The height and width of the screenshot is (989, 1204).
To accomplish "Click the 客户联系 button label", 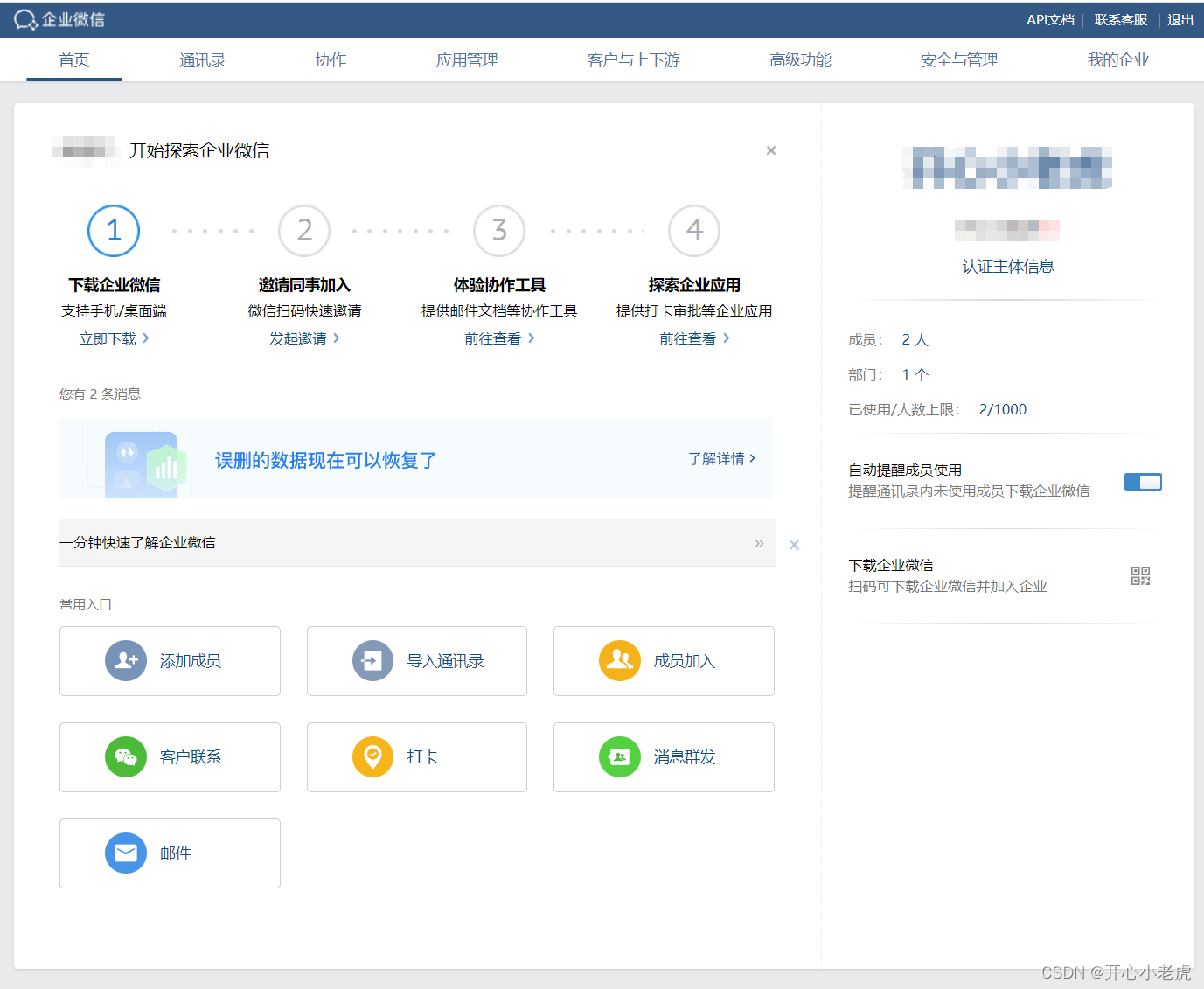I will 191,756.
